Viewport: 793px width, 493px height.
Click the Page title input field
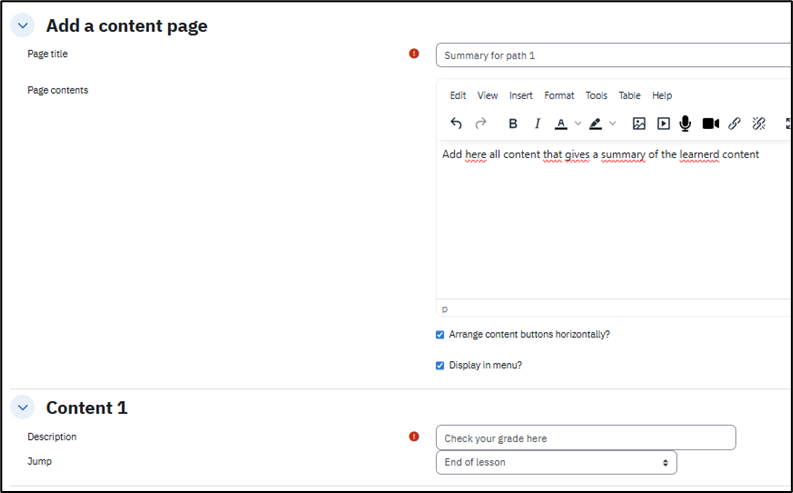[x=612, y=55]
